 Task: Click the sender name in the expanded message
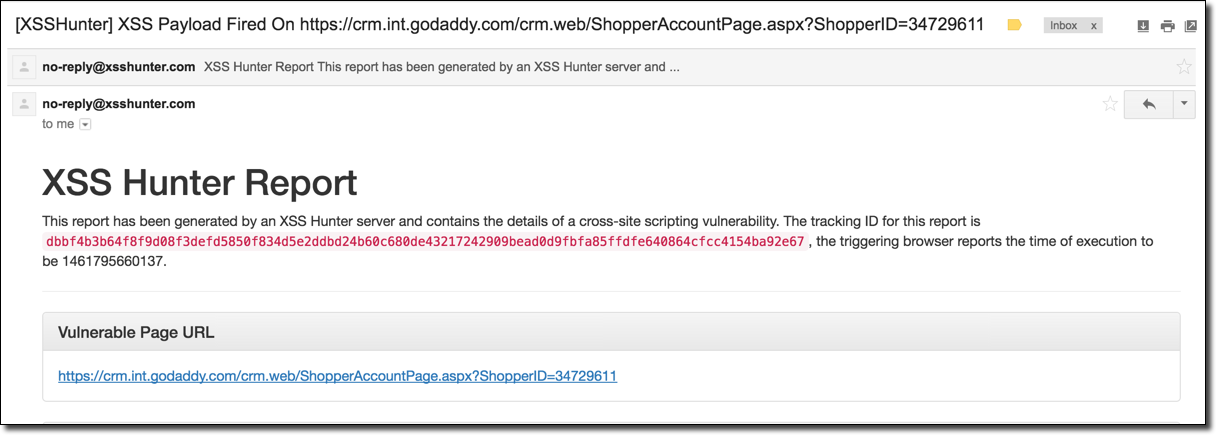(x=118, y=103)
